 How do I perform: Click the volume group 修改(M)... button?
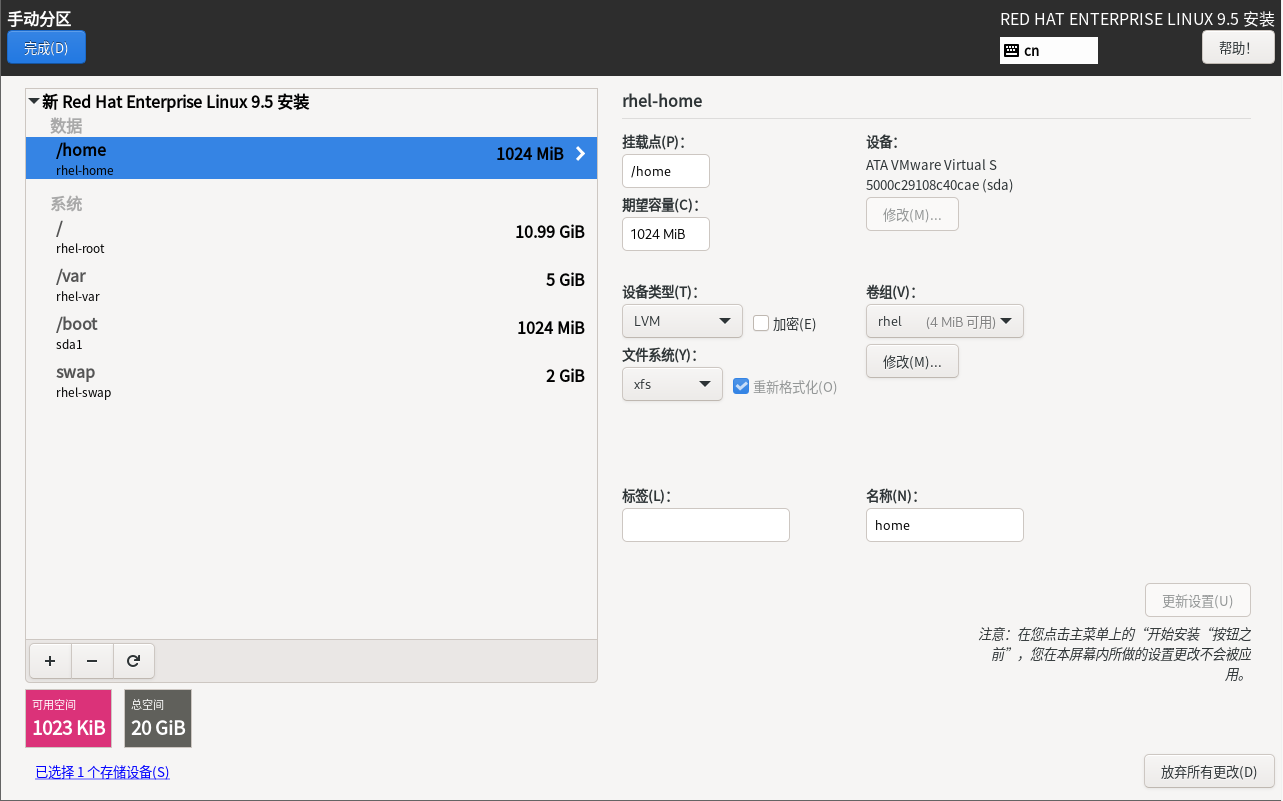pyautogui.click(x=912, y=361)
